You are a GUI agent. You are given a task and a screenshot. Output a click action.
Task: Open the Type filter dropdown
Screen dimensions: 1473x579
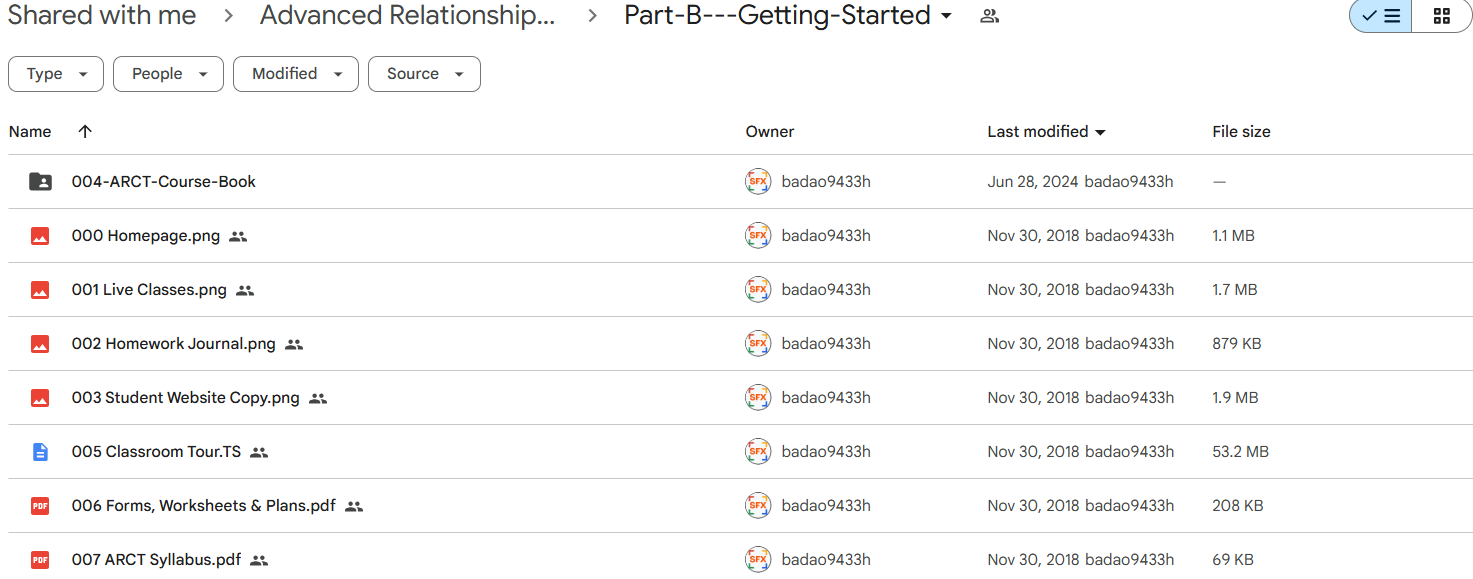pos(56,74)
